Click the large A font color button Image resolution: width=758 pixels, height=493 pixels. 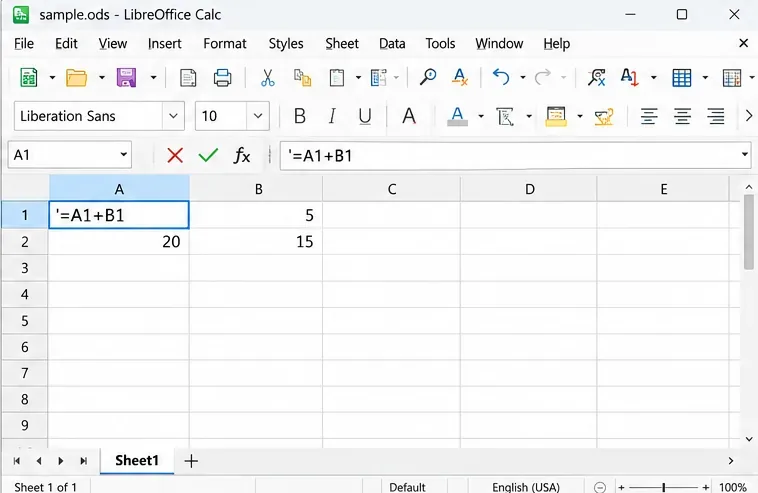click(x=409, y=116)
